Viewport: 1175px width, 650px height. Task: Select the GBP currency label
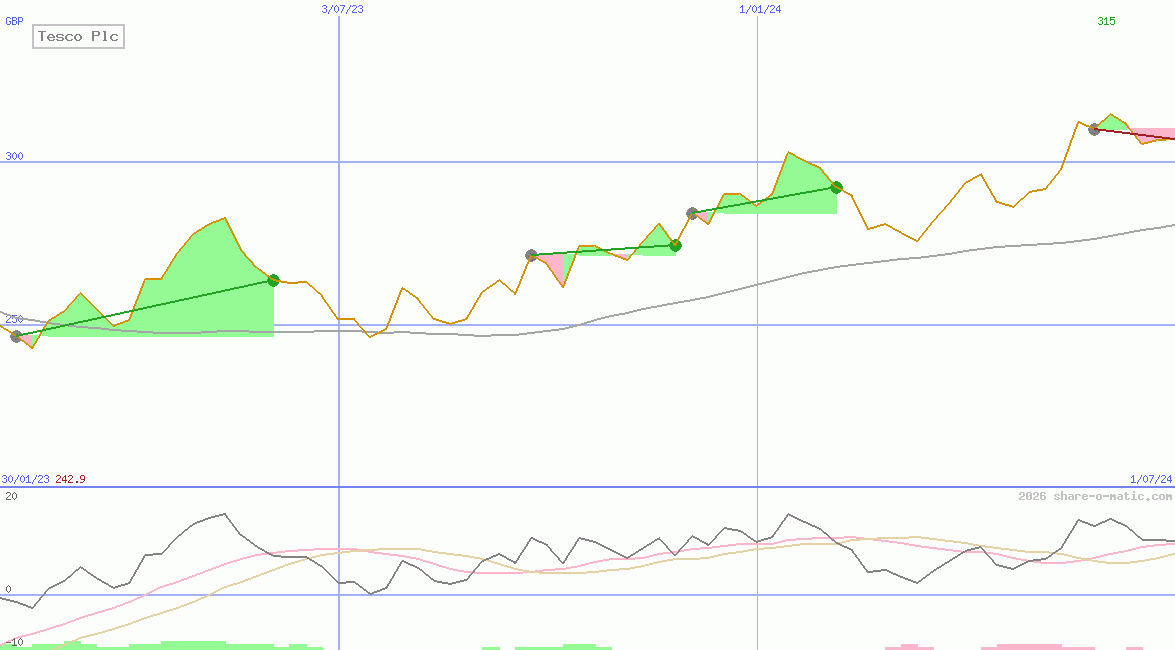pos(14,21)
